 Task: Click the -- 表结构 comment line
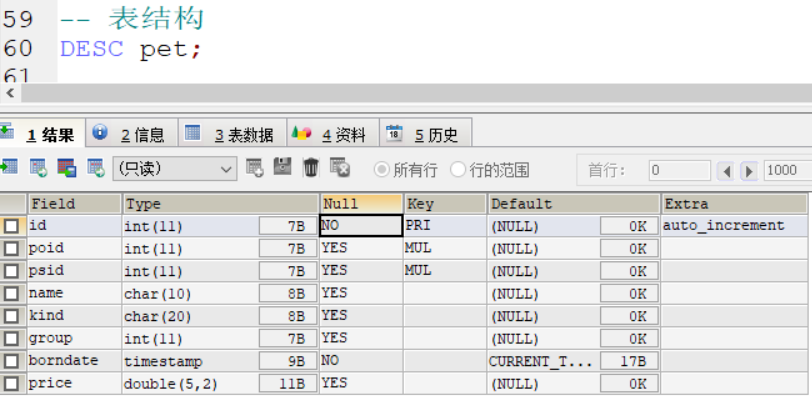pyautogui.click(x=132, y=20)
